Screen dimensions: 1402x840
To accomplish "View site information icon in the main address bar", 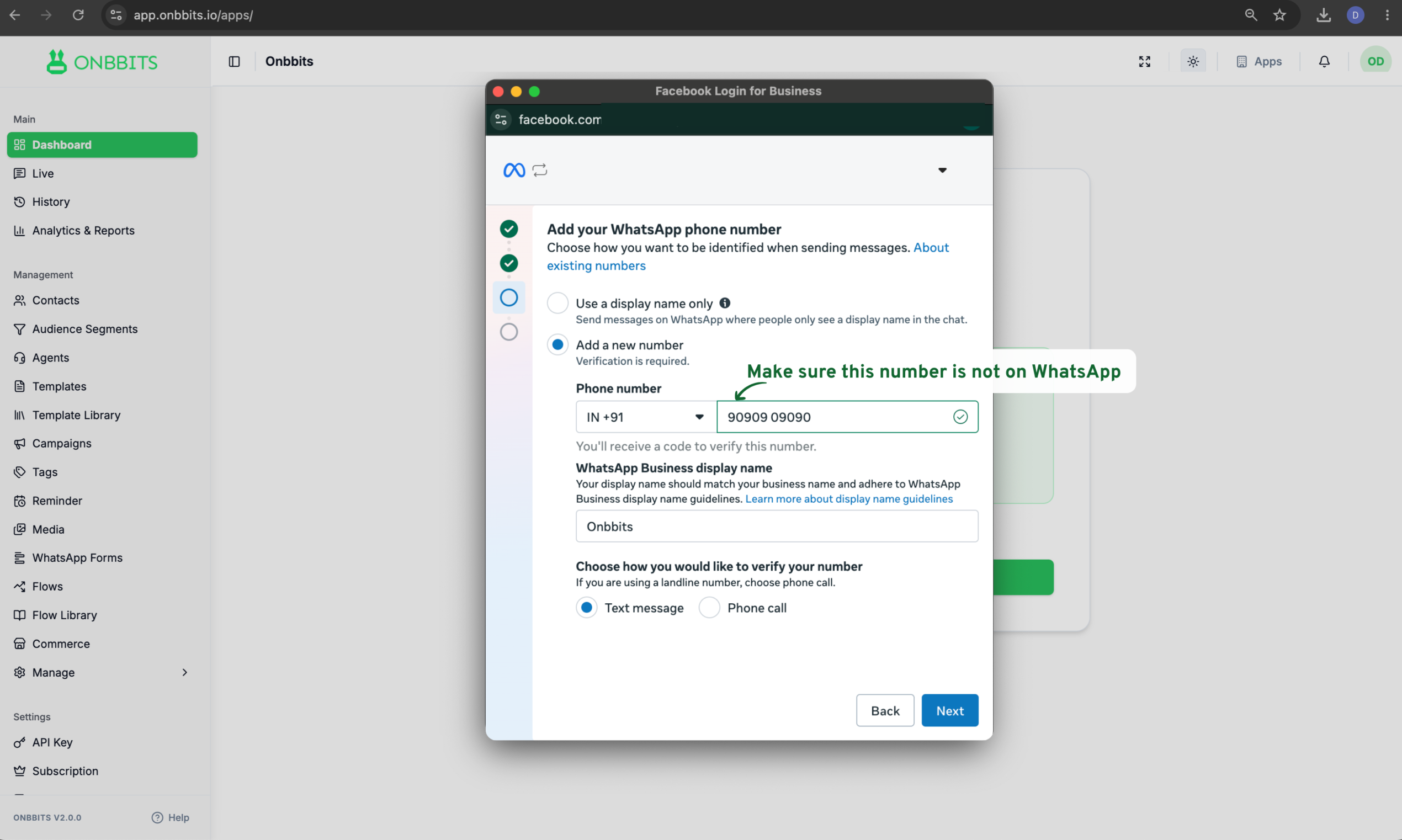I will click(116, 15).
